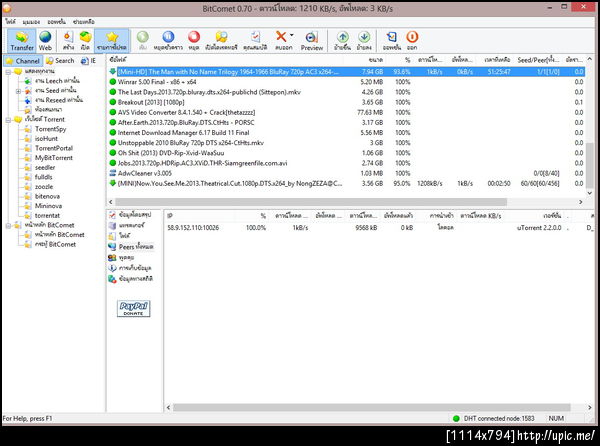Select TorrentSpy in the site tree
Screen dimensions: 600x446
point(51,129)
